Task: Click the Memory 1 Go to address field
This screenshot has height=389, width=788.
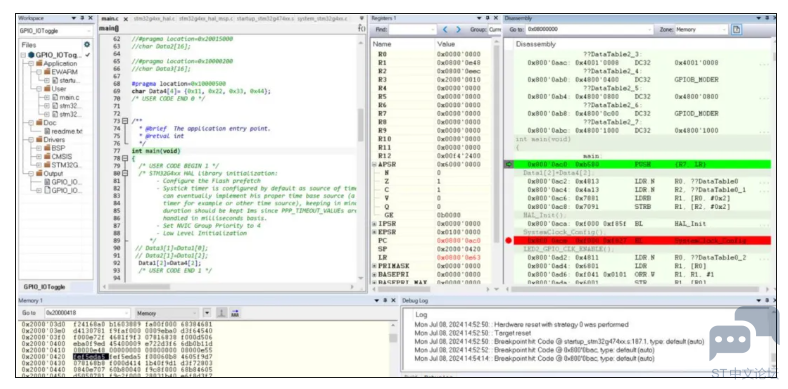Action: 86,313
